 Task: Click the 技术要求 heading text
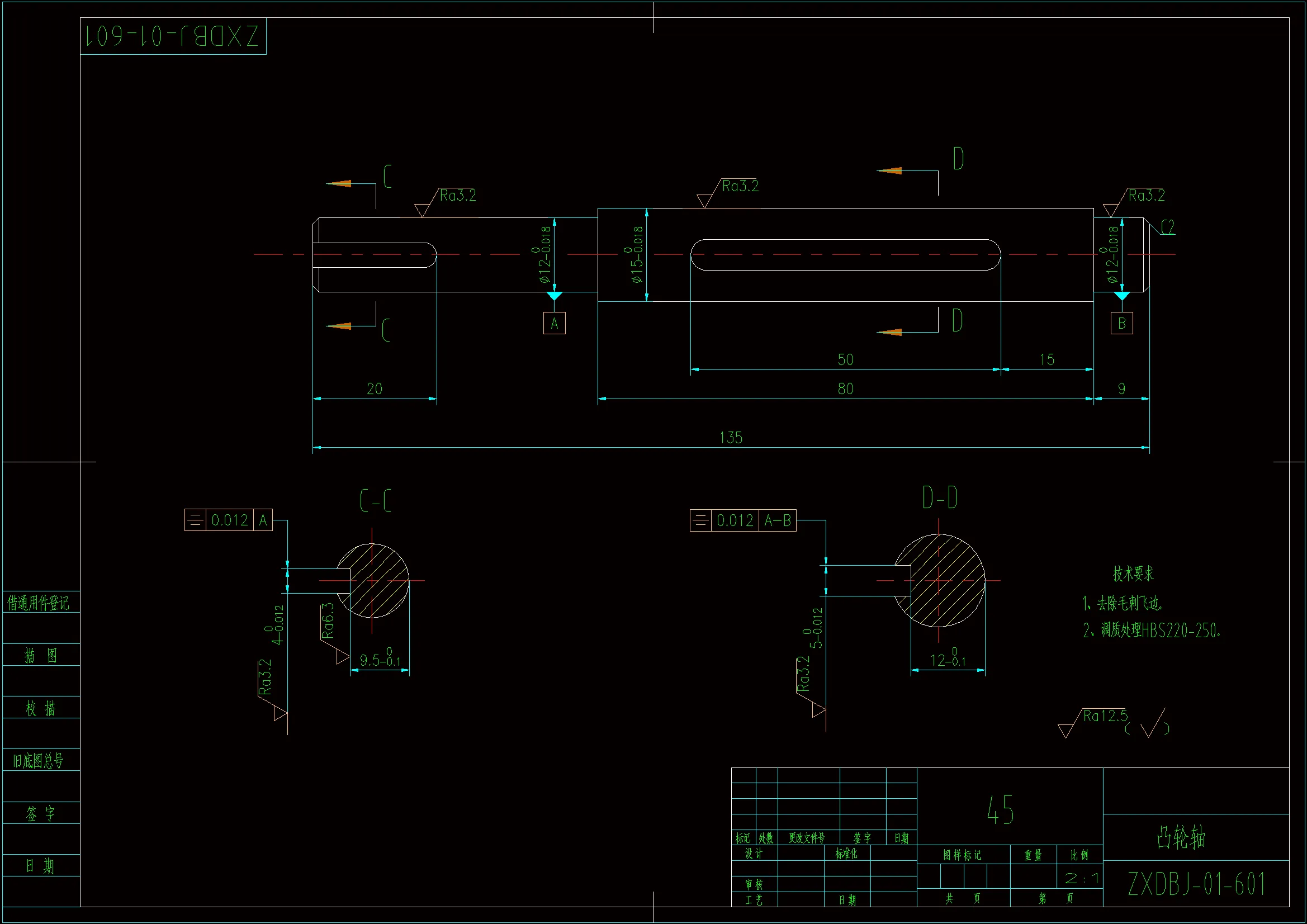point(1133,574)
